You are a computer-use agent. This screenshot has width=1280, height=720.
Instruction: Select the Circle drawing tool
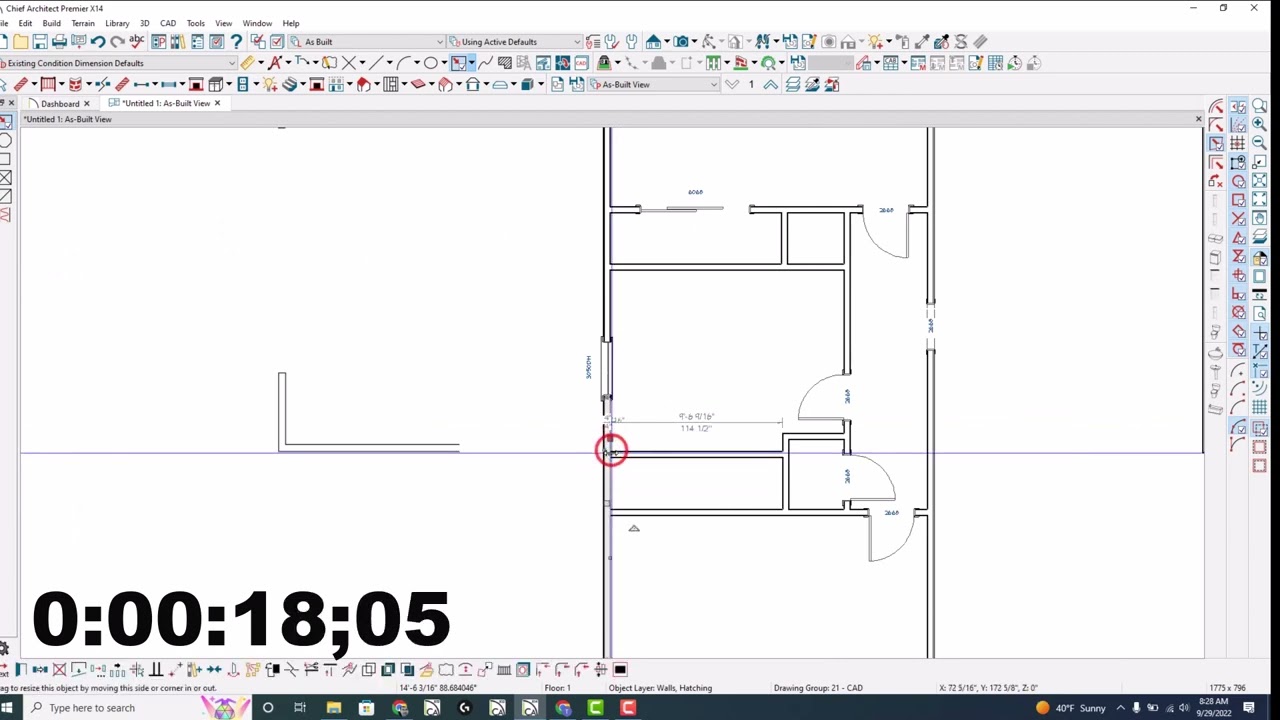(431, 63)
